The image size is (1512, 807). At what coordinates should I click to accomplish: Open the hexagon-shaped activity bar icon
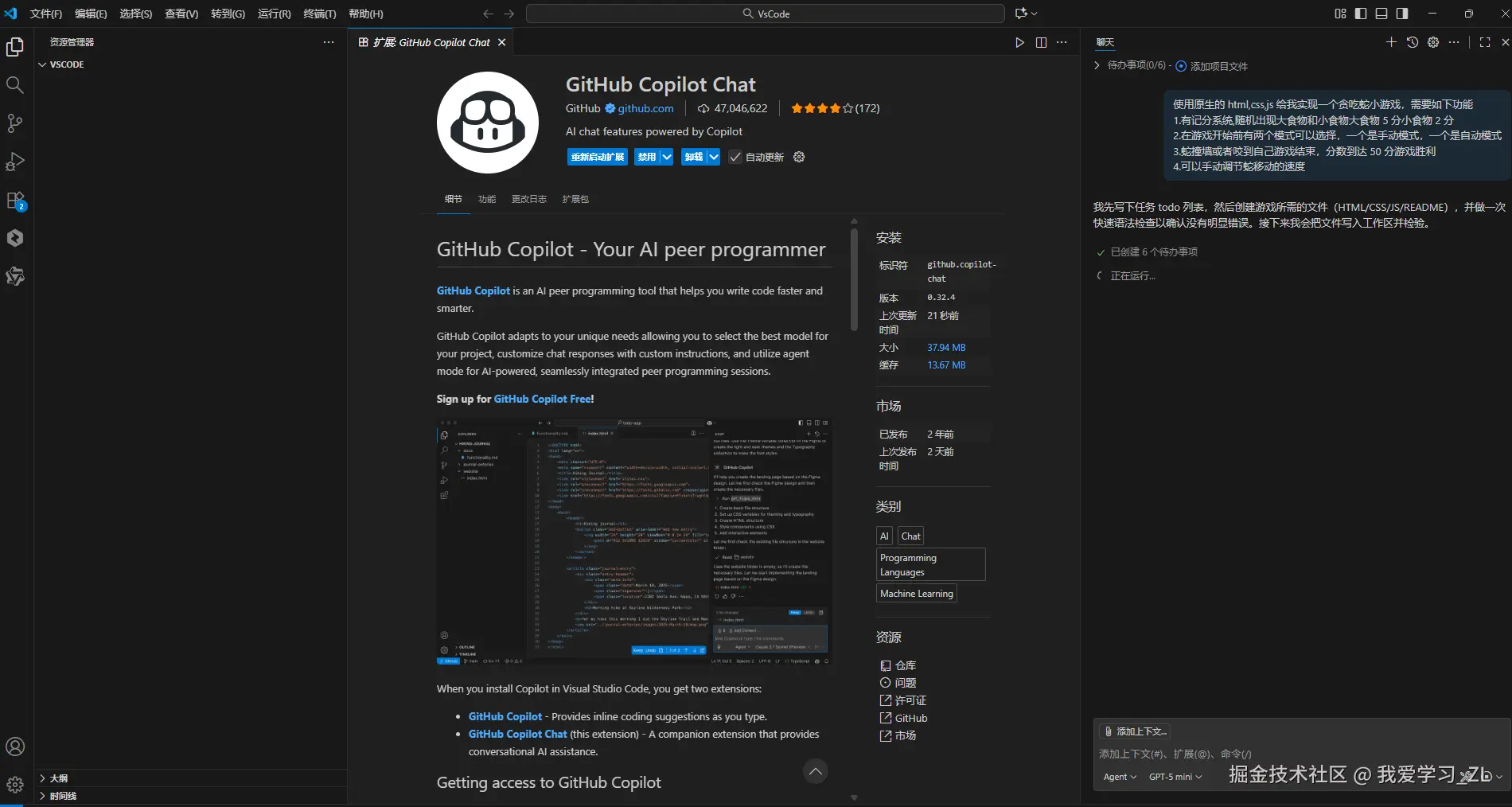[15, 238]
